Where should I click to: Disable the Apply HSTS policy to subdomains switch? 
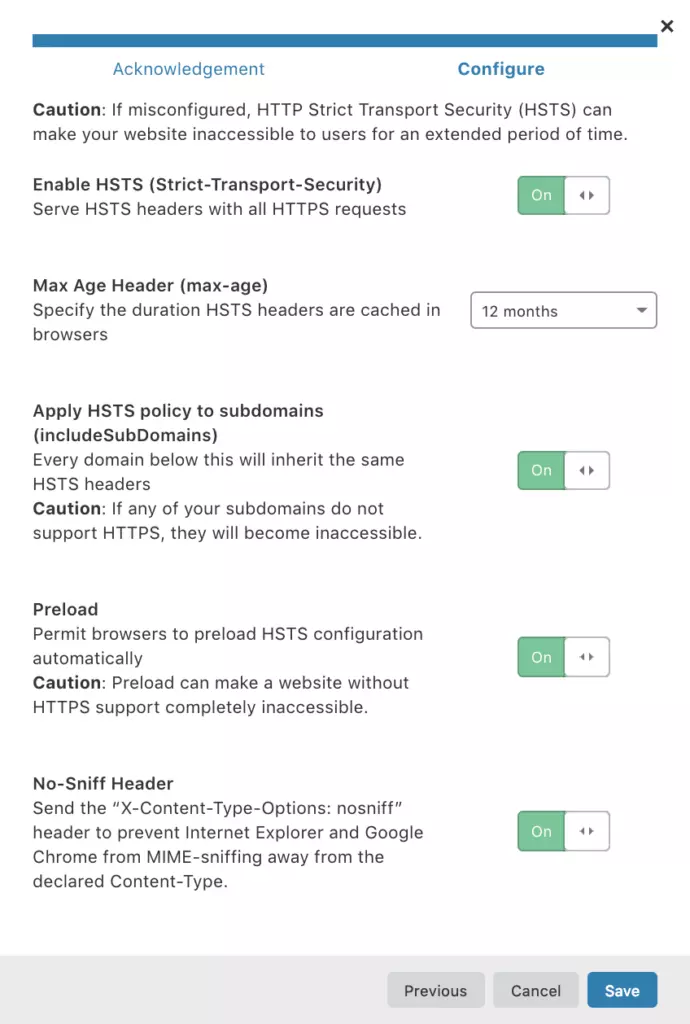pyautogui.click(x=563, y=470)
